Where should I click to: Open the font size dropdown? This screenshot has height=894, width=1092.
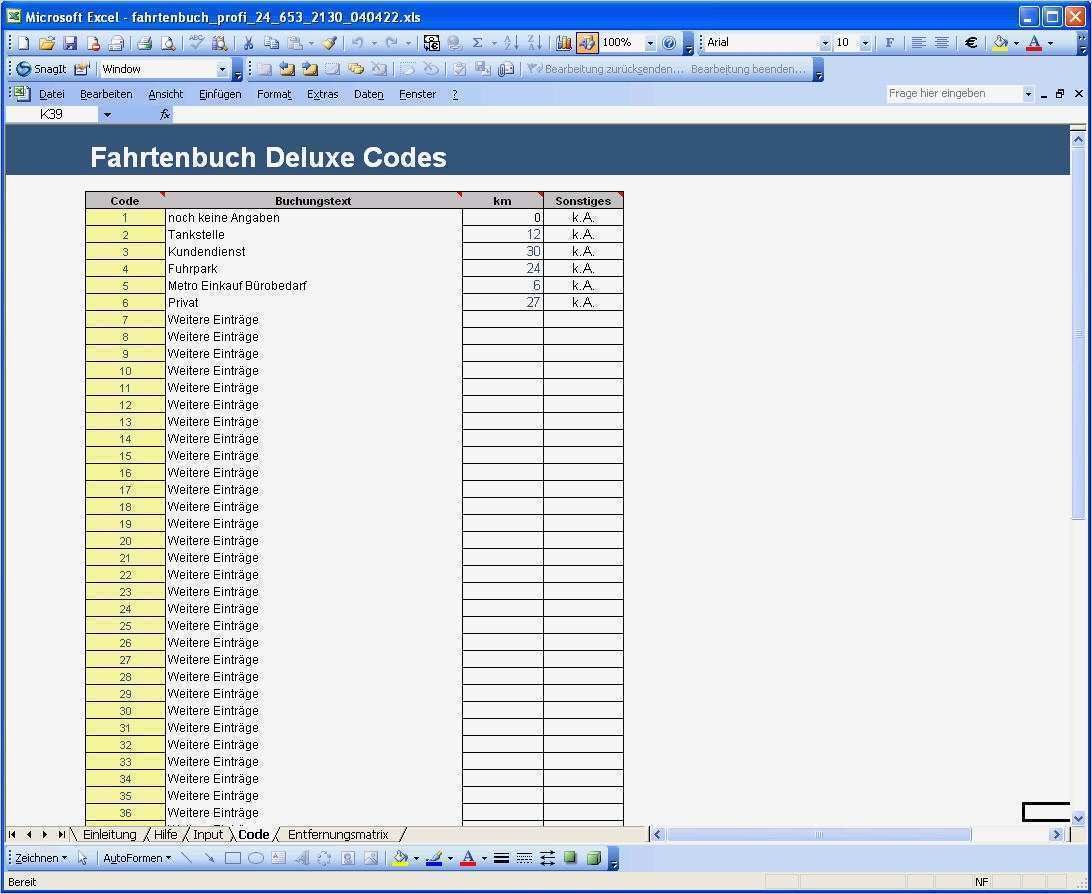(x=866, y=42)
